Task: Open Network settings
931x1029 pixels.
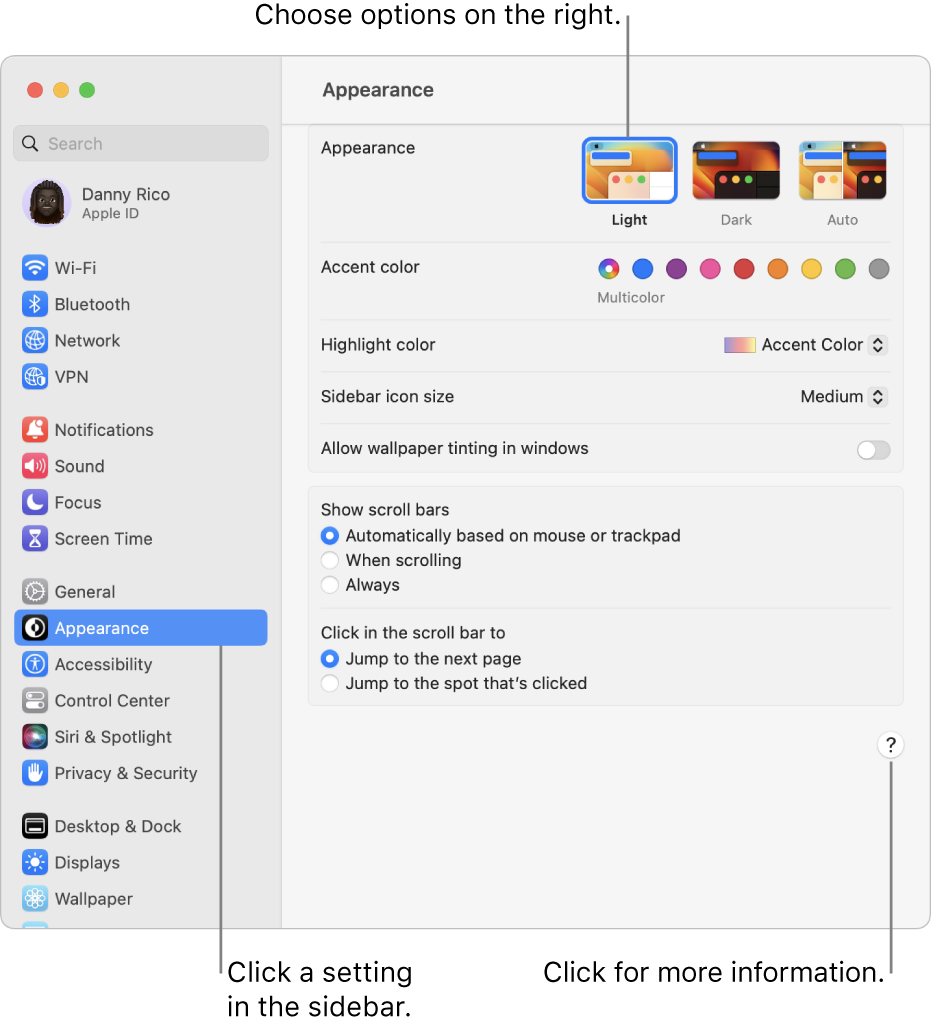Action: click(x=88, y=340)
